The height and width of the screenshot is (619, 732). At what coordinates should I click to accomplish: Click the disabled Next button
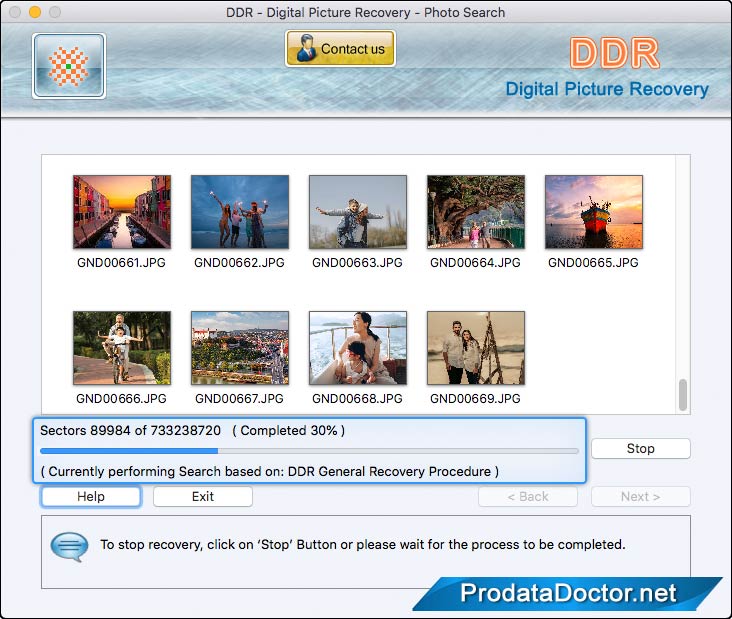[x=640, y=497]
